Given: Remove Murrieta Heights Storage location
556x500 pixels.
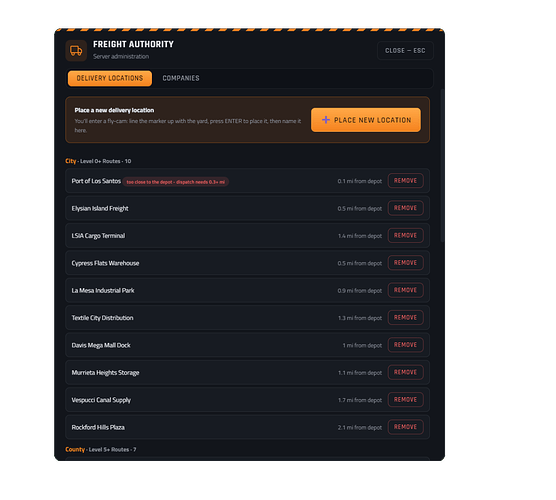Looking at the screenshot, I should 405,372.
